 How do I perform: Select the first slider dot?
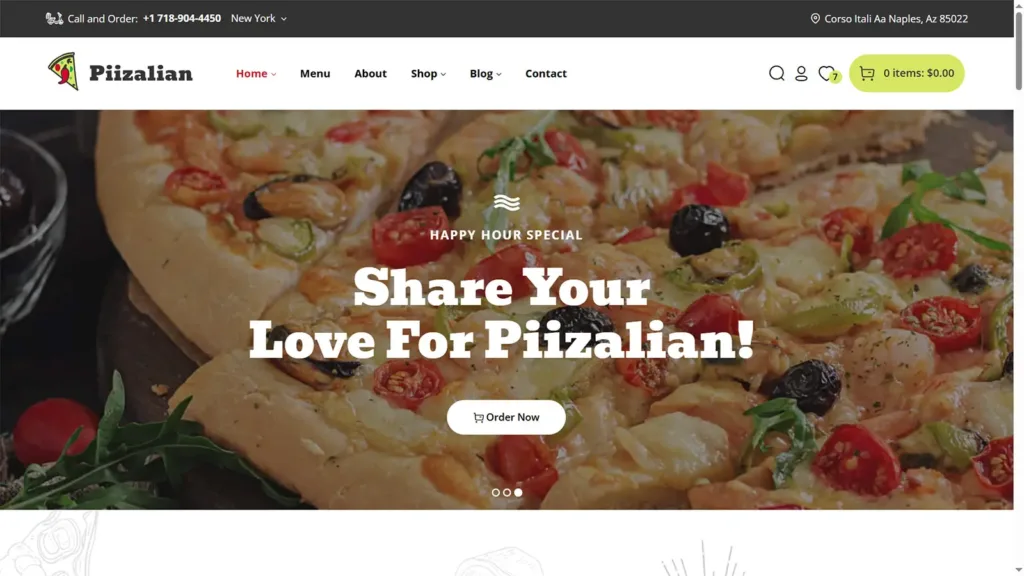coord(496,492)
